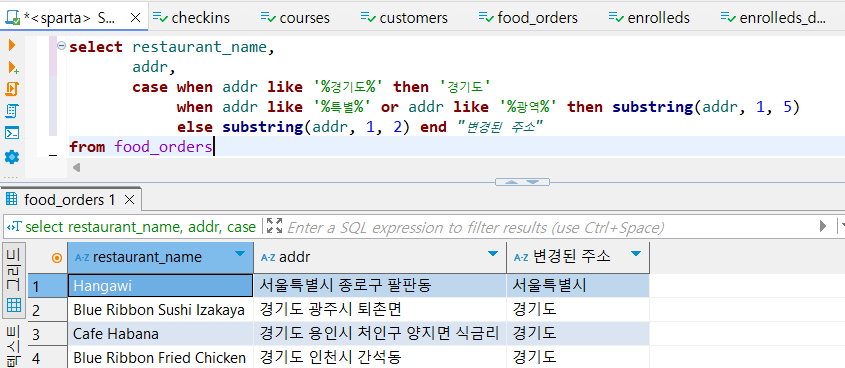Select the restaurant_name column header
Viewport: 845px width, 368px height.
pos(161,258)
